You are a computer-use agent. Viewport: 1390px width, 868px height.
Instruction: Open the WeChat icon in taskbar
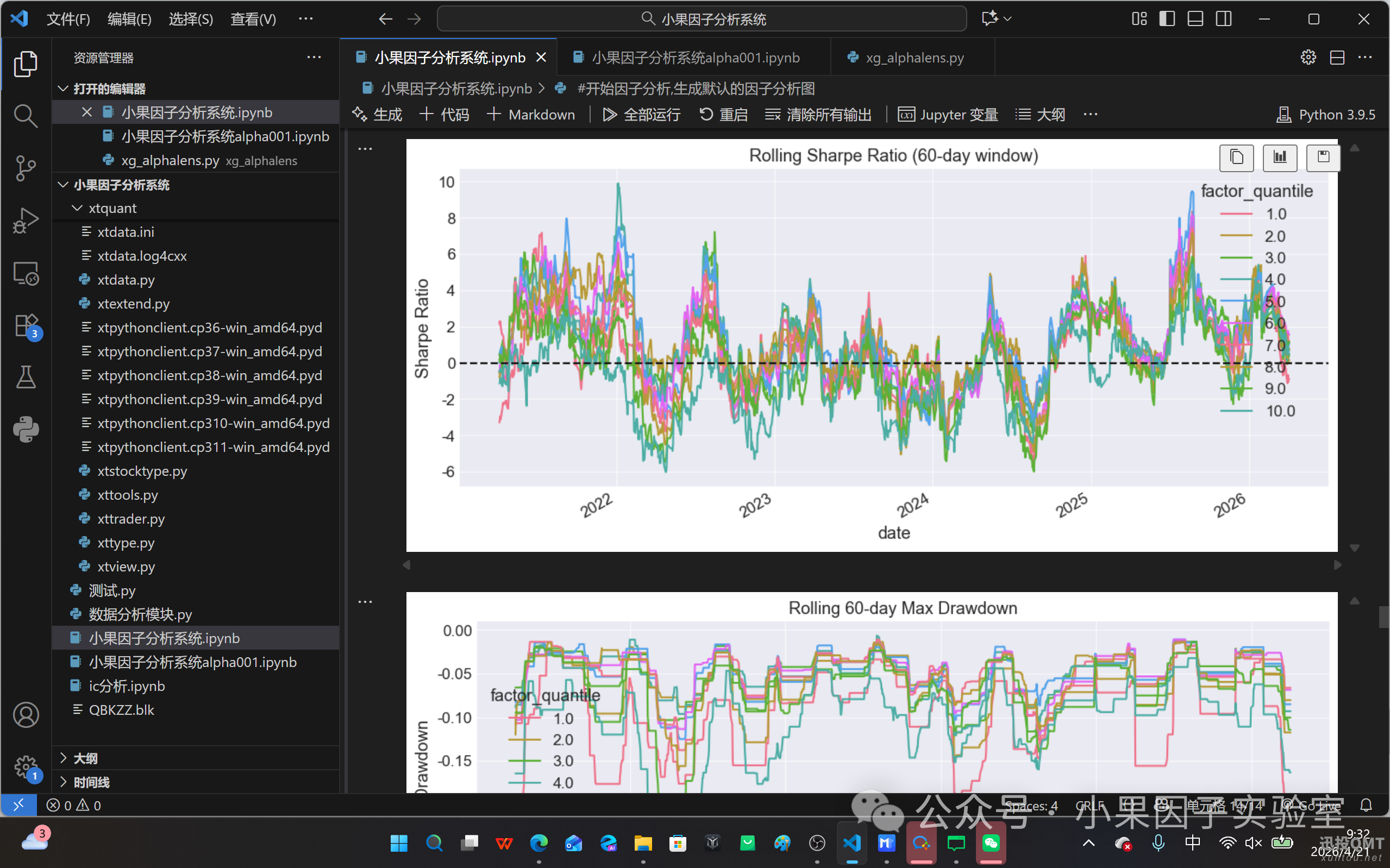coord(991,842)
